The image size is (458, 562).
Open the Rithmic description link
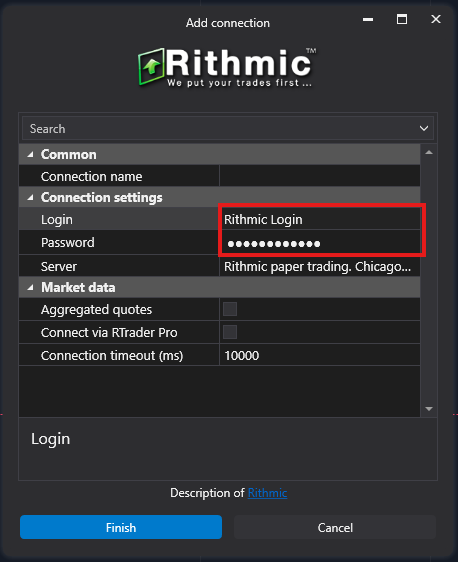click(x=267, y=493)
